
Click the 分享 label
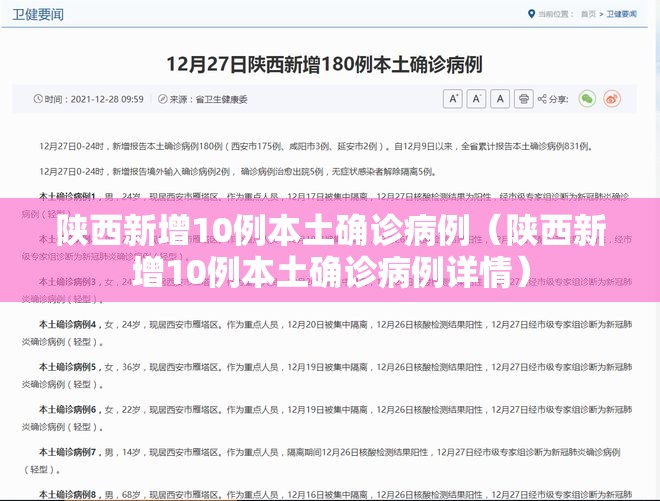[559, 99]
